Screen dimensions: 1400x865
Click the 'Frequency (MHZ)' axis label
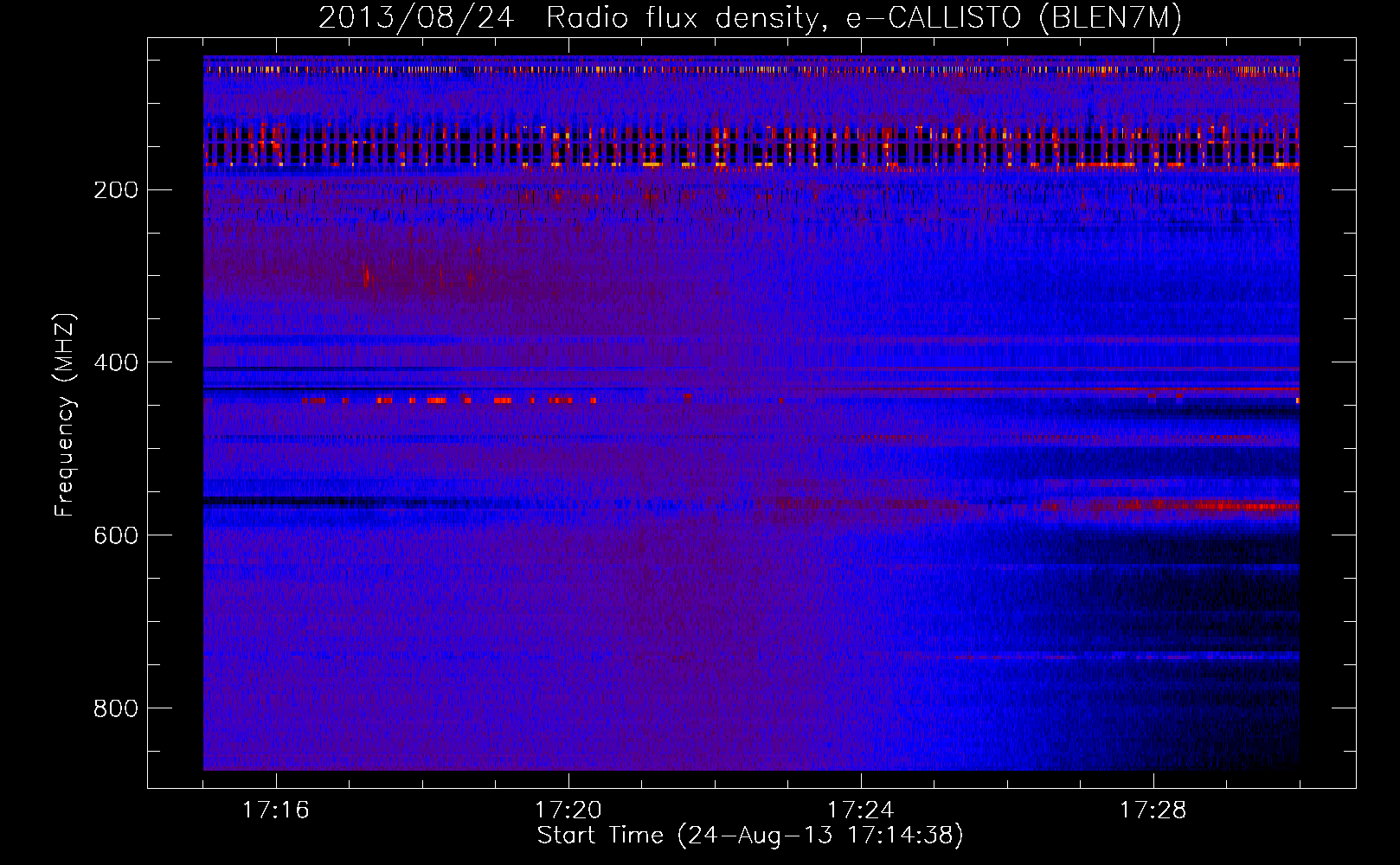click(65, 415)
